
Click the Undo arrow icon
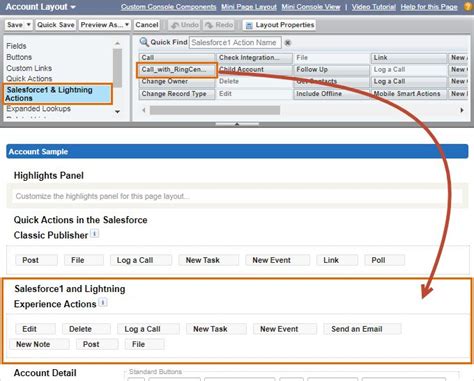click(x=174, y=25)
